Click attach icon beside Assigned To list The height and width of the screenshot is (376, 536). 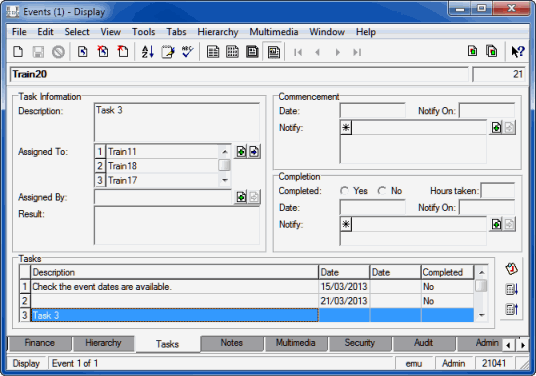coord(241,151)
